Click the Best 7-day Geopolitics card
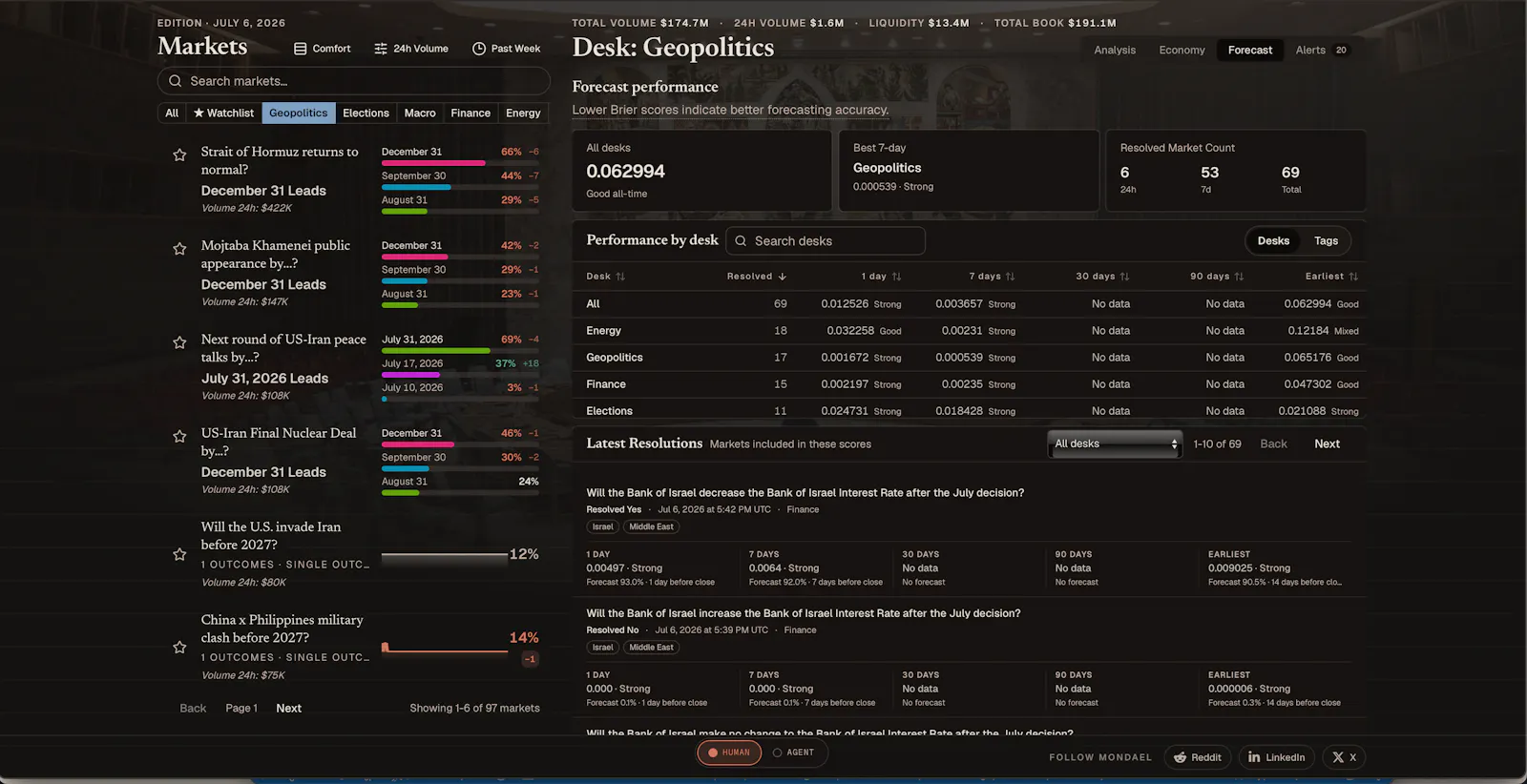The height and width of the screenshot is (784, 1527). 969,171
